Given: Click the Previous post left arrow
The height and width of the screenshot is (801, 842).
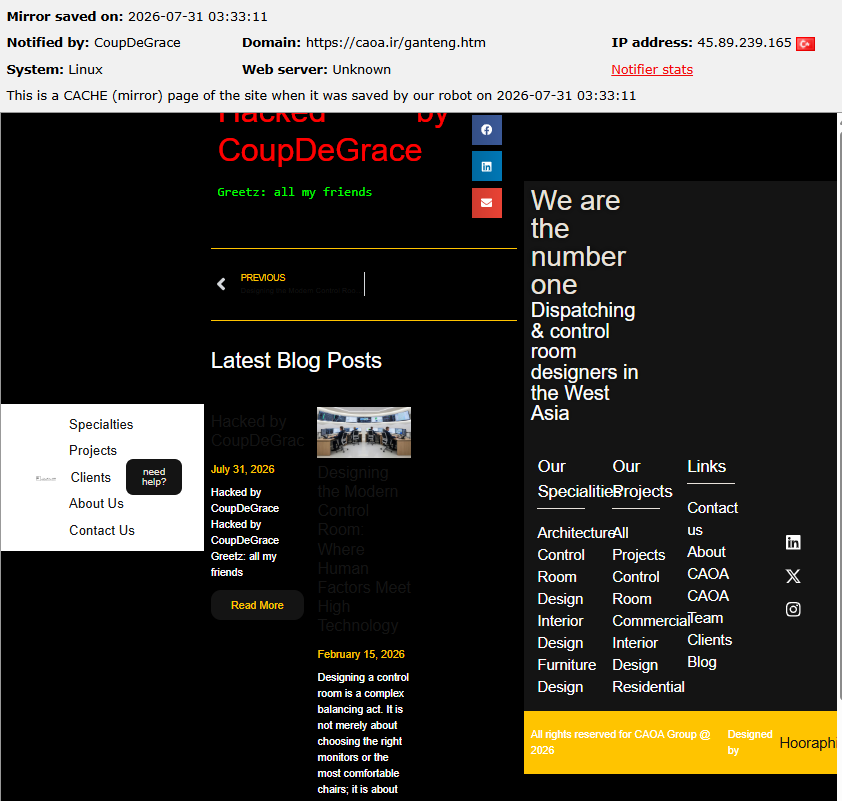Looking at the screenshot, I should tap(221, 284).
